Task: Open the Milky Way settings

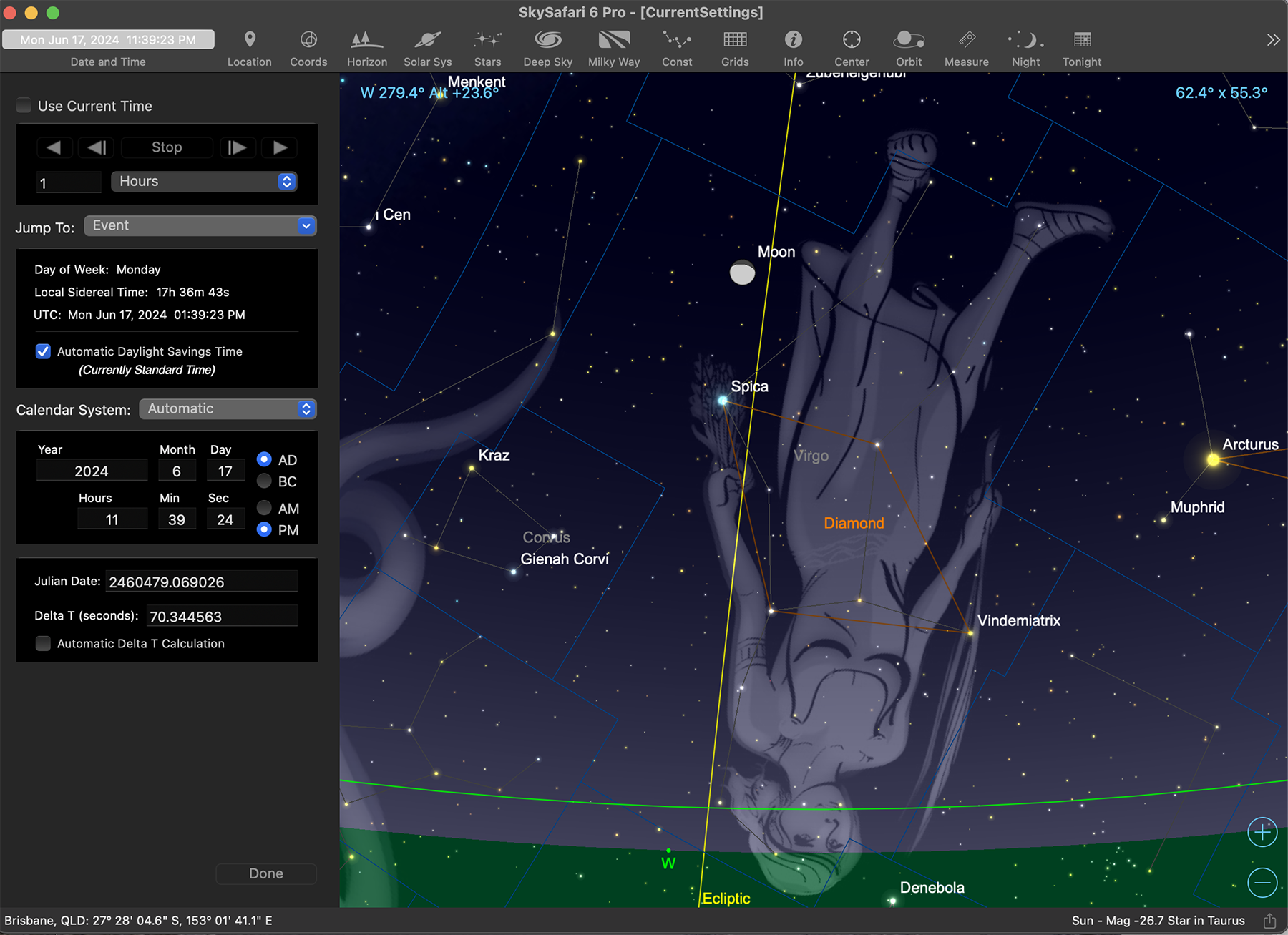Action: (614, 49)
